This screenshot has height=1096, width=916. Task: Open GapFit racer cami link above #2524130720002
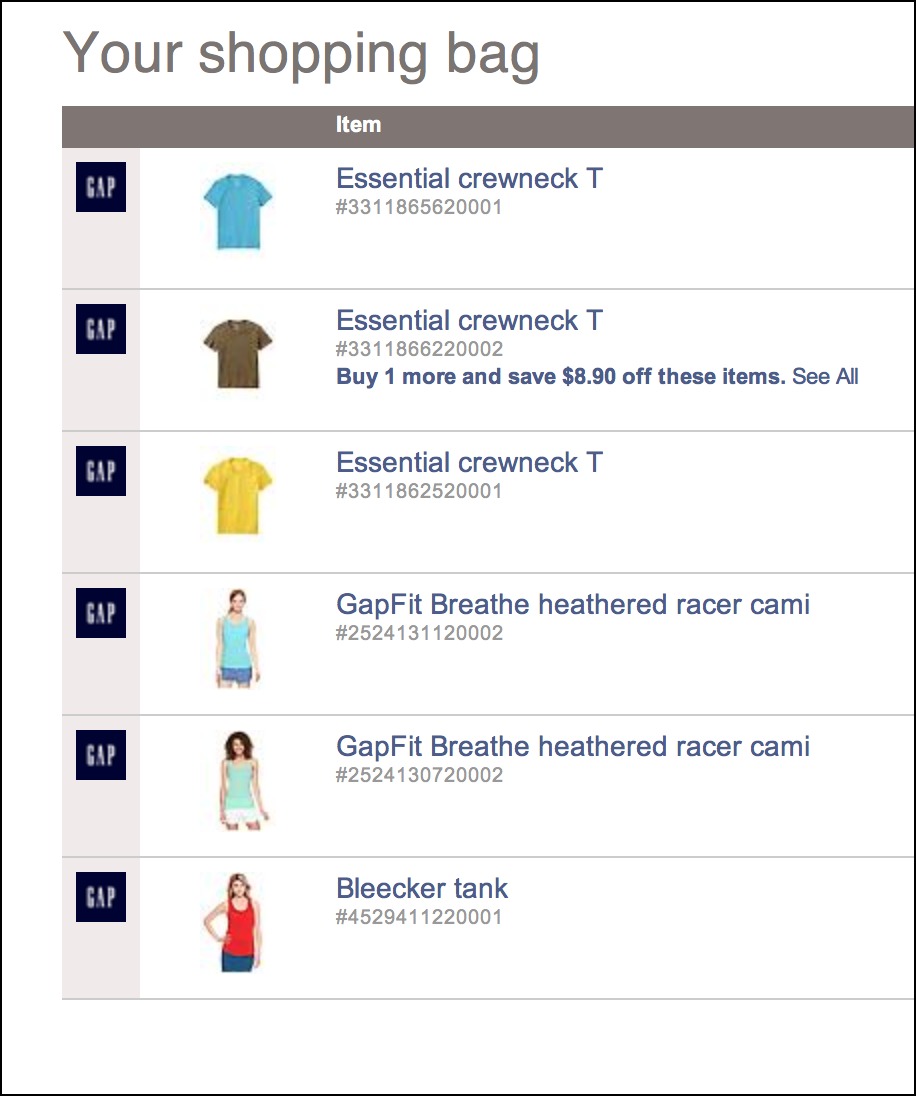[x=572, y=747]
